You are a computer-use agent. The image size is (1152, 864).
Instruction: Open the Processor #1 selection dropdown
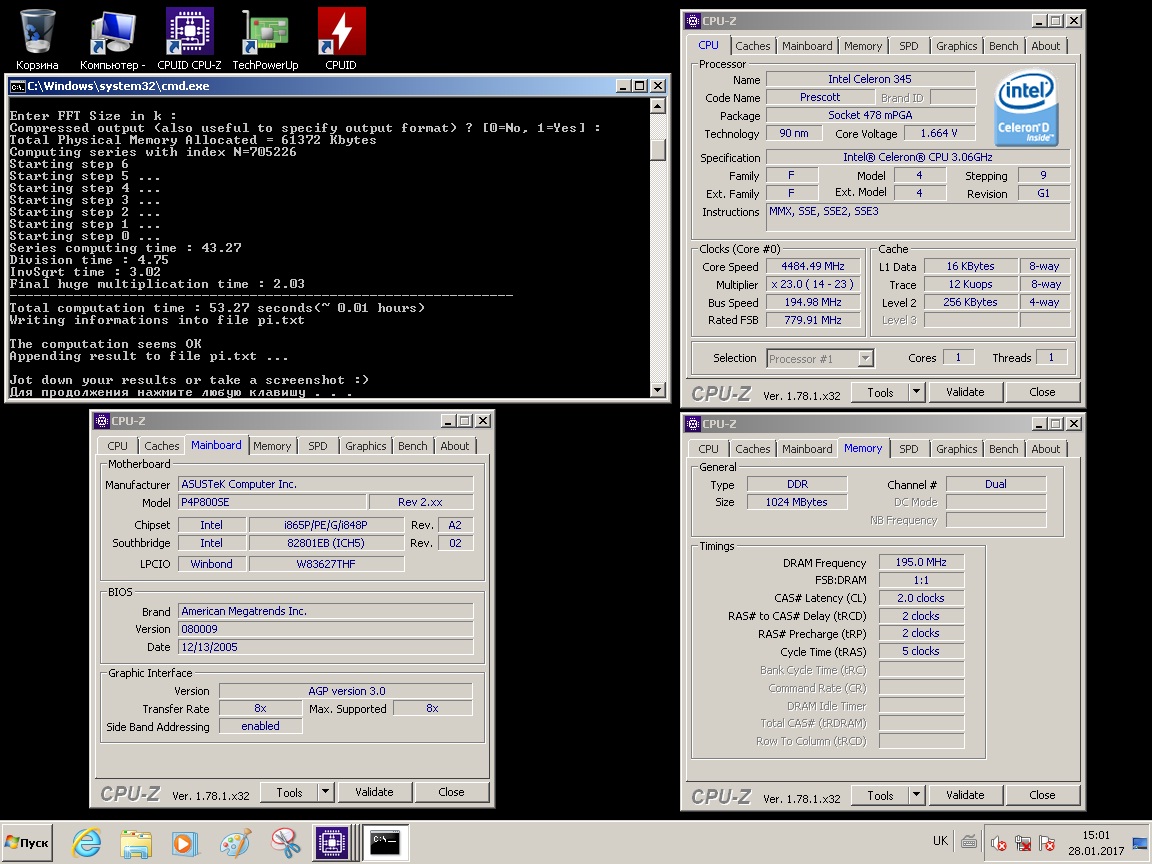pyautogui.click(x=820, y=359)
